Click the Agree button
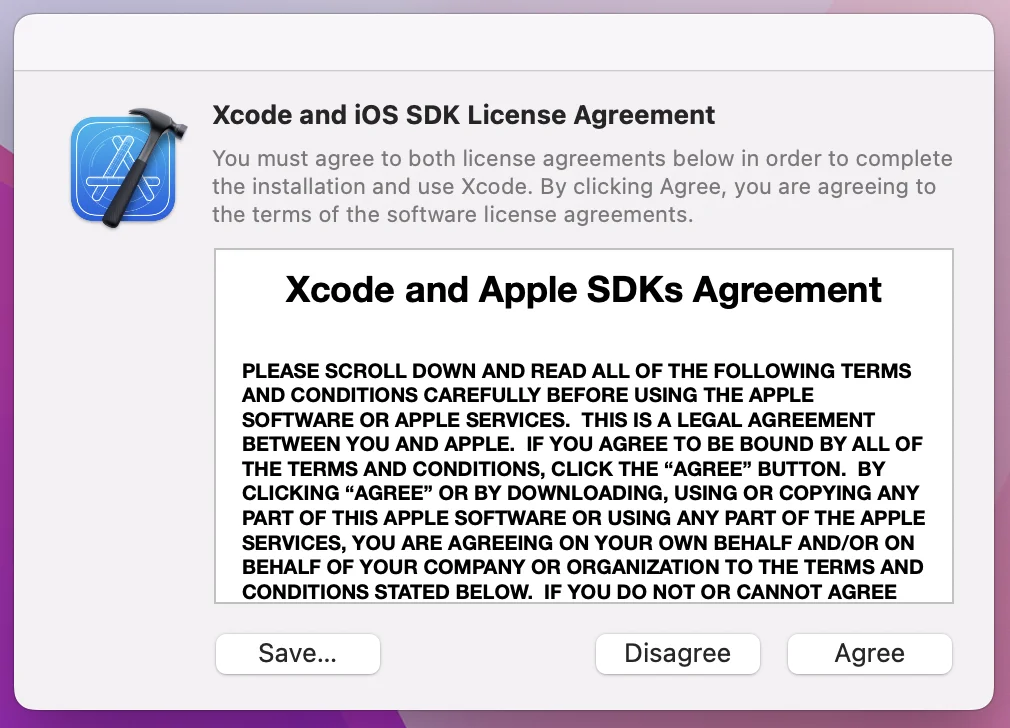 point(869,654)
